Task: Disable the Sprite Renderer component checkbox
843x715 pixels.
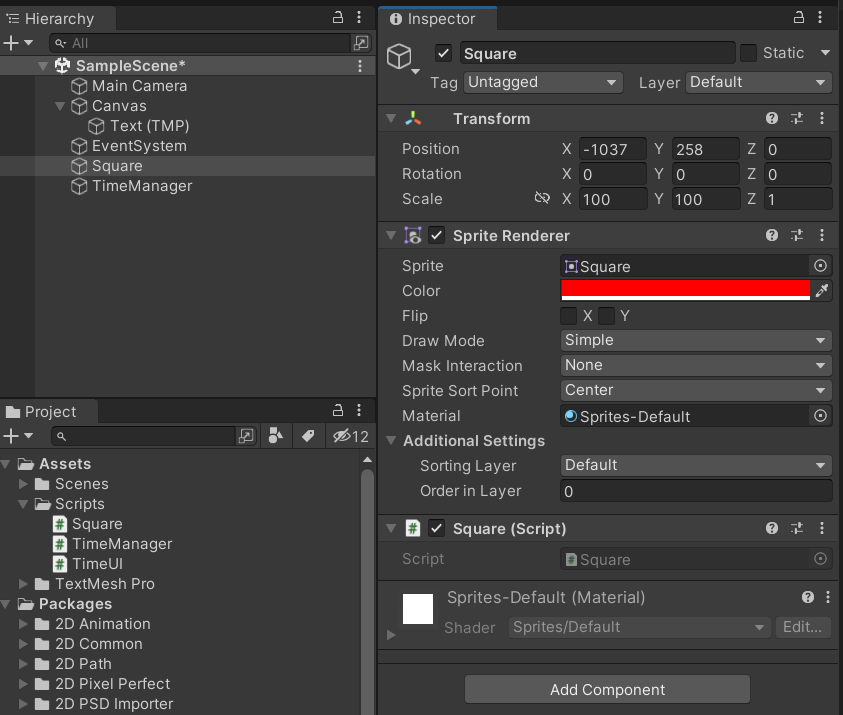Action: coord(437,236)
